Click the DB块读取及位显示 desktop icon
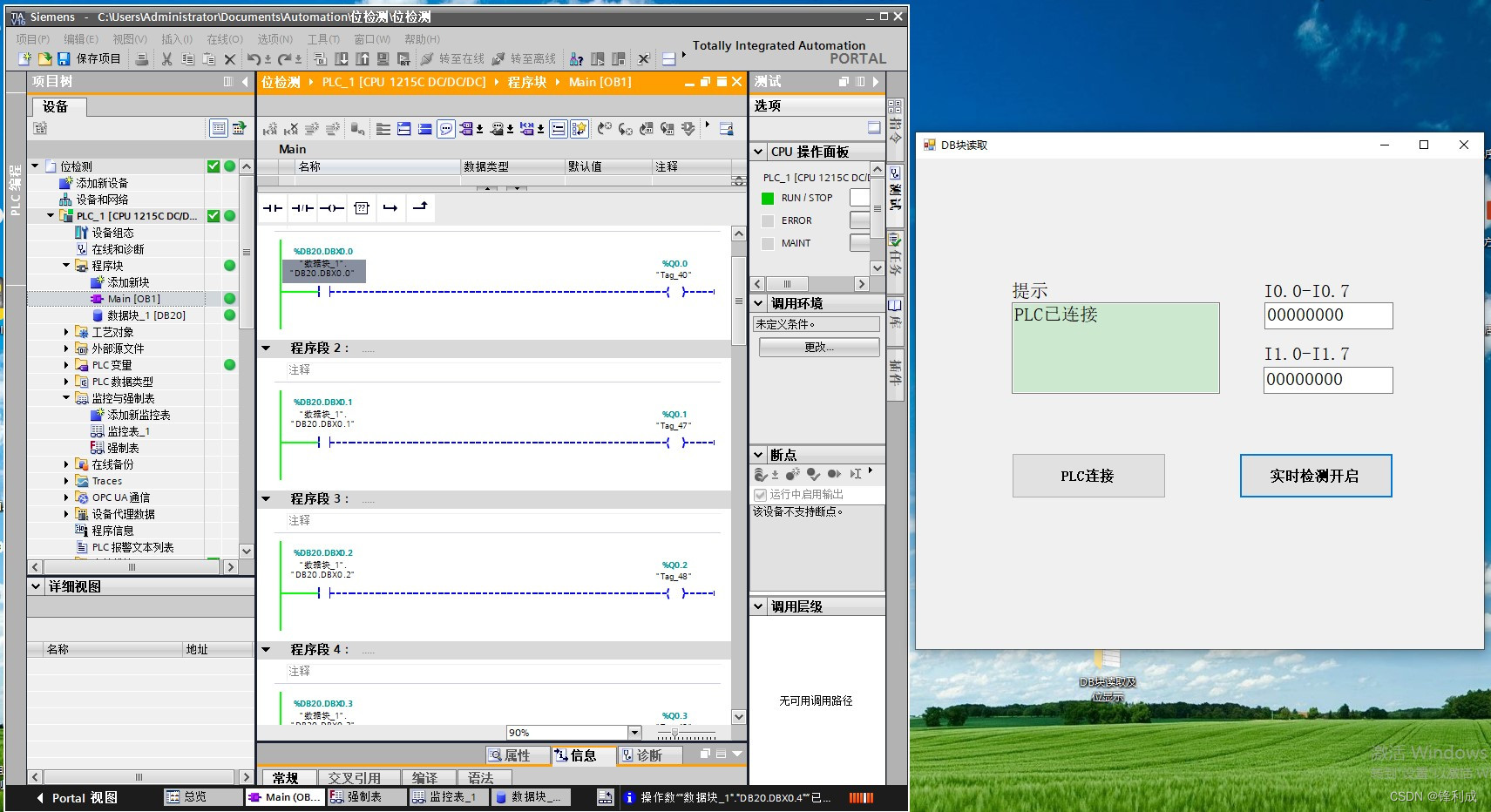 click(1108, 674)
